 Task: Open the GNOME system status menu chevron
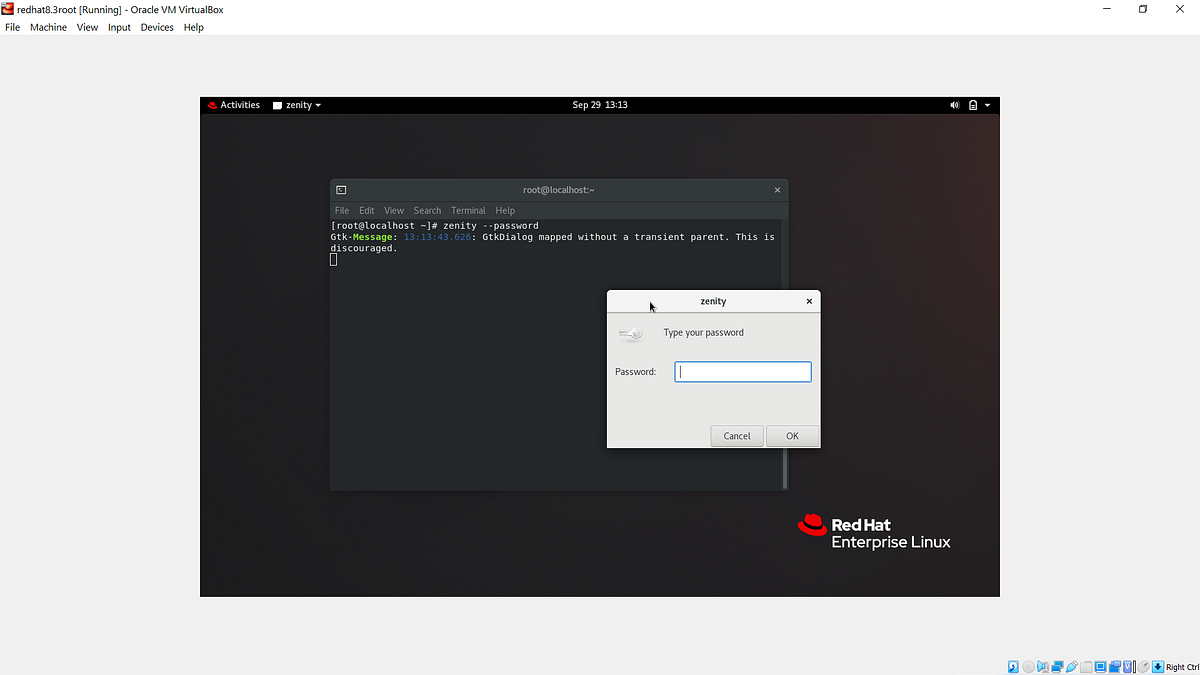(x=986, y=104)
